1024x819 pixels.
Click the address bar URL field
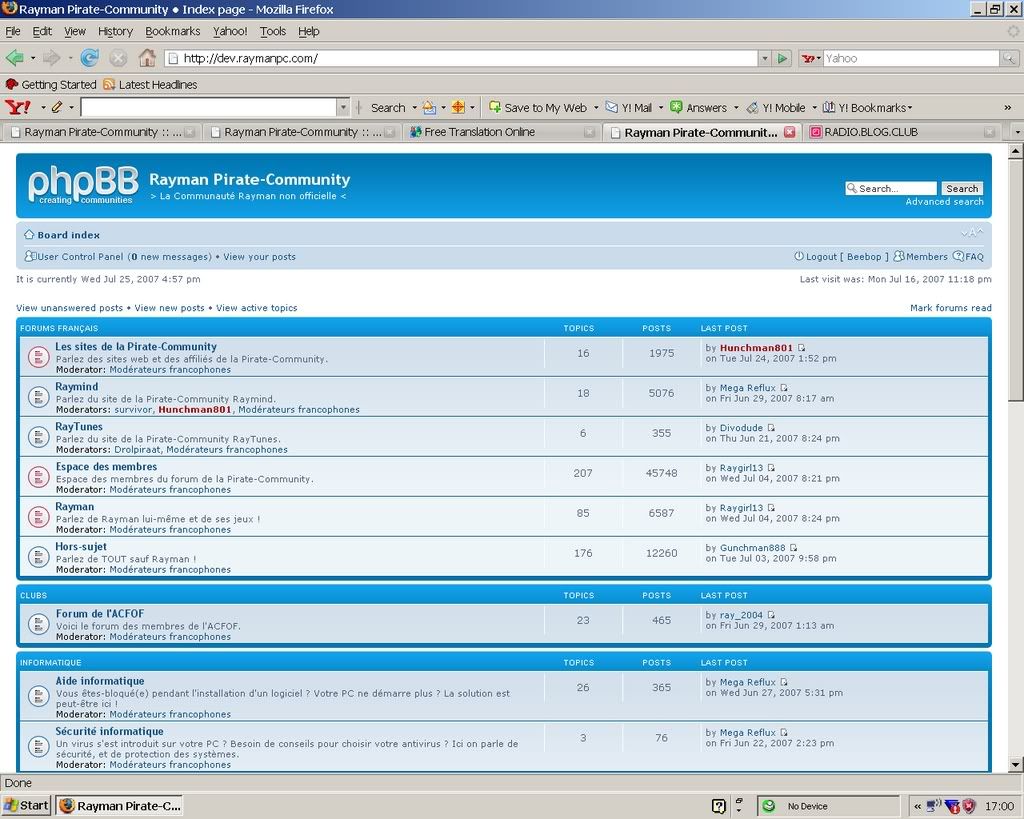pos(461,58)
